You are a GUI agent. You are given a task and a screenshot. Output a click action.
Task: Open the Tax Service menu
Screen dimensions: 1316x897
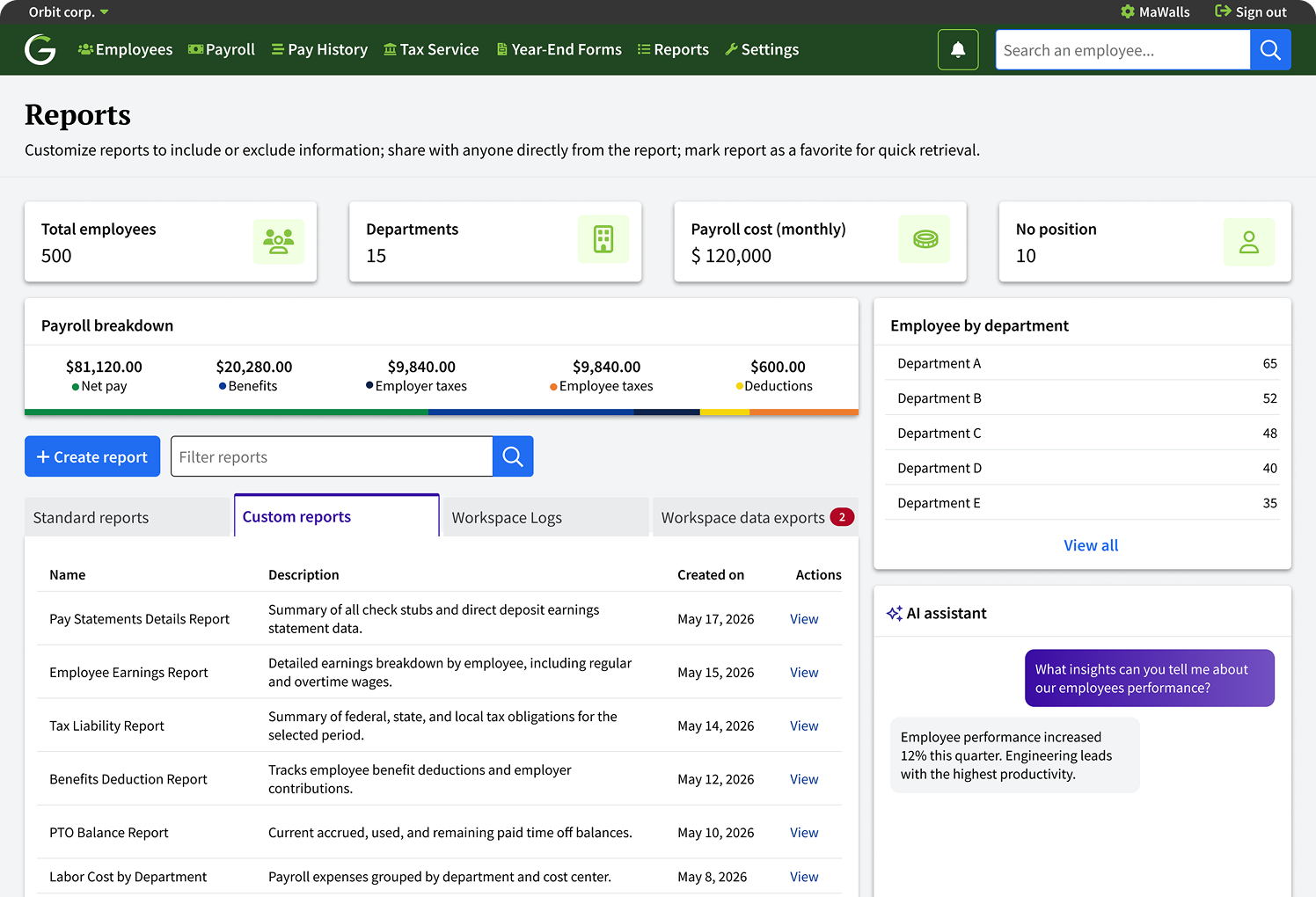pyautogui.click(x=431, y=50)
